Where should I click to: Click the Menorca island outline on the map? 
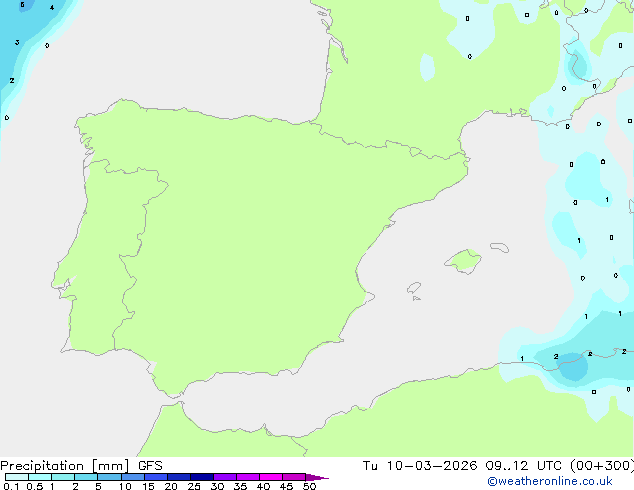pyautogui.click(x=500, y=247)
